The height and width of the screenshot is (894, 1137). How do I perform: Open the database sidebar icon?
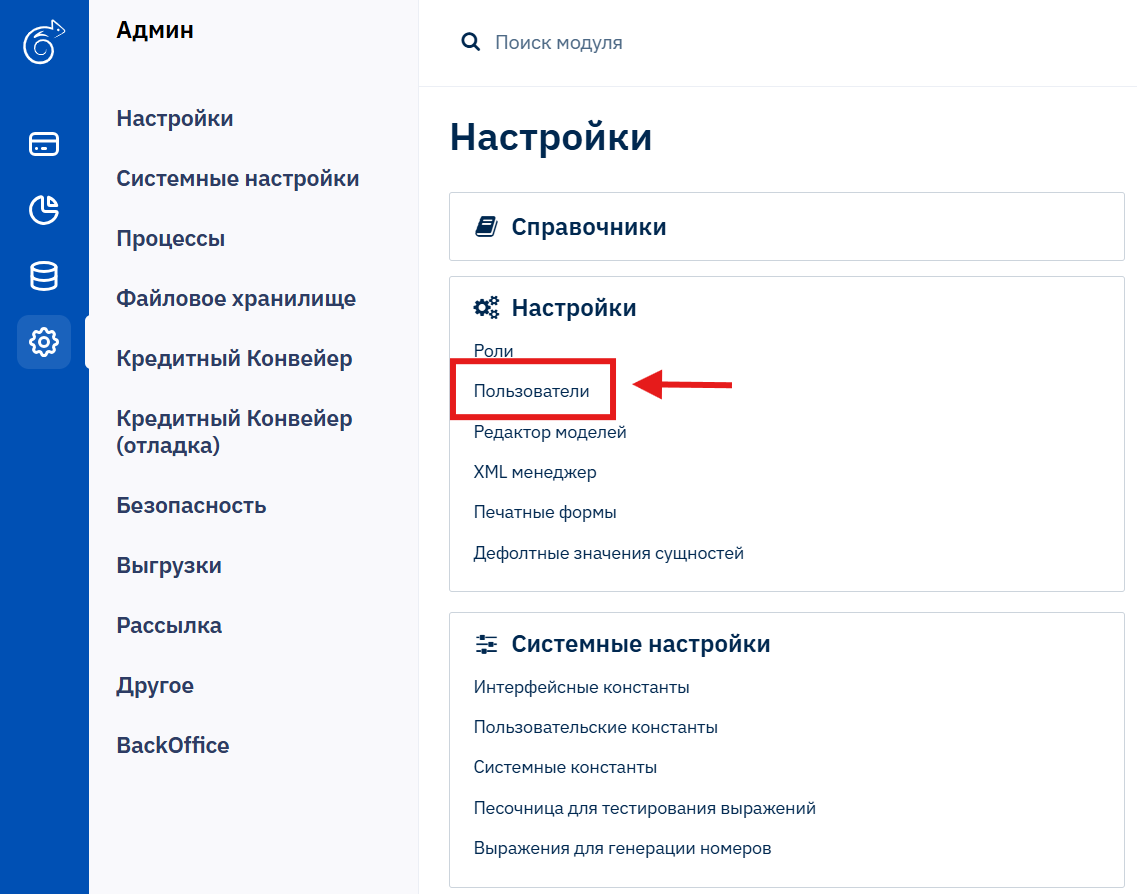point(44,276)
